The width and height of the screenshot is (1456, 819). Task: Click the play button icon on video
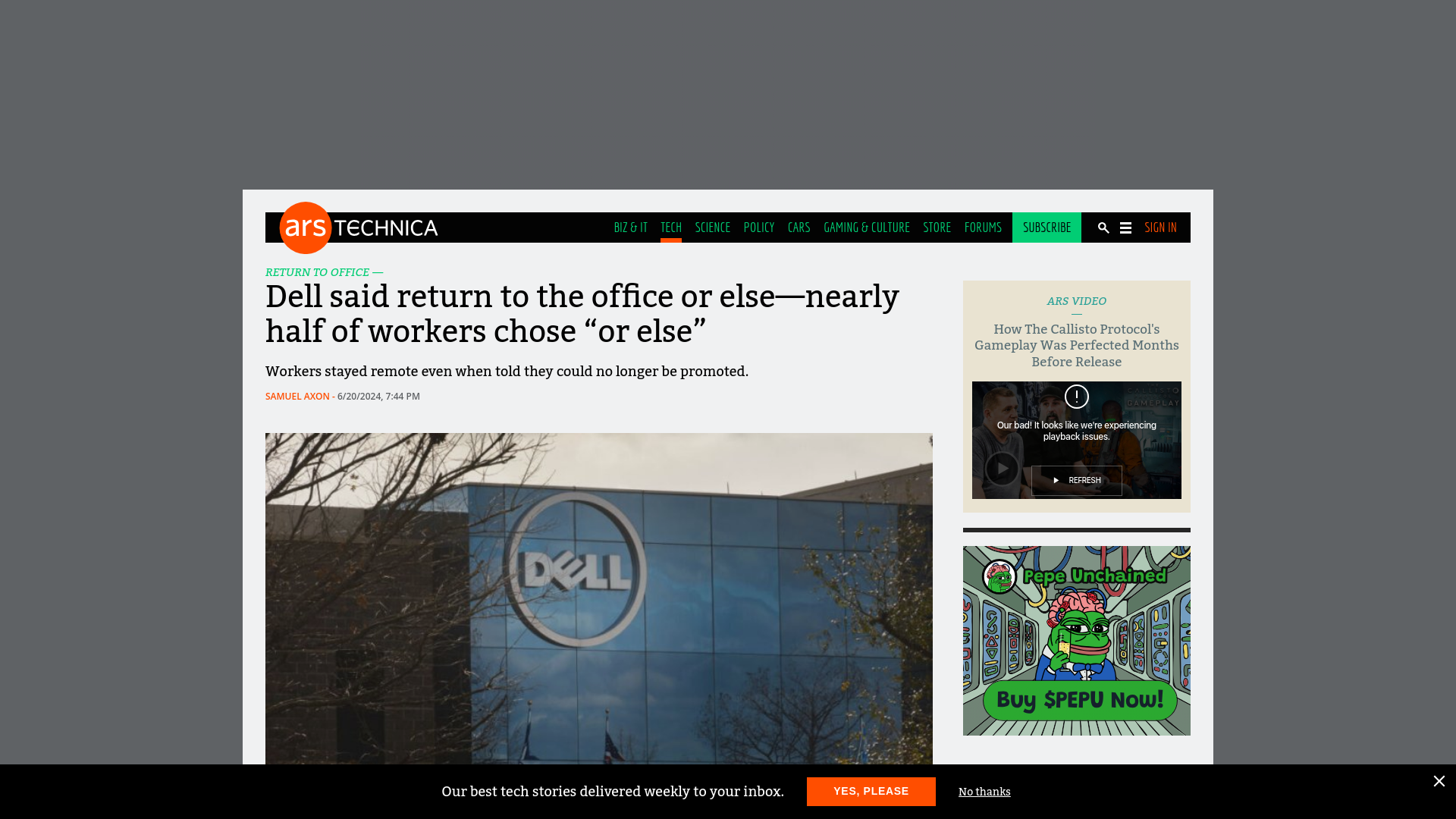coord(1002,468)
